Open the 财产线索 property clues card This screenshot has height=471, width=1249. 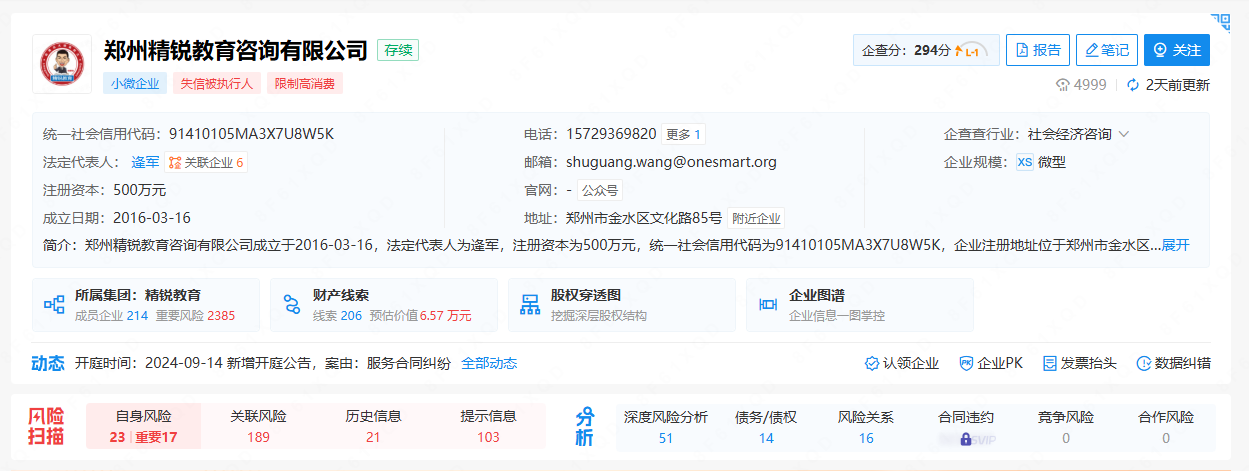click(x=384, y=305)
